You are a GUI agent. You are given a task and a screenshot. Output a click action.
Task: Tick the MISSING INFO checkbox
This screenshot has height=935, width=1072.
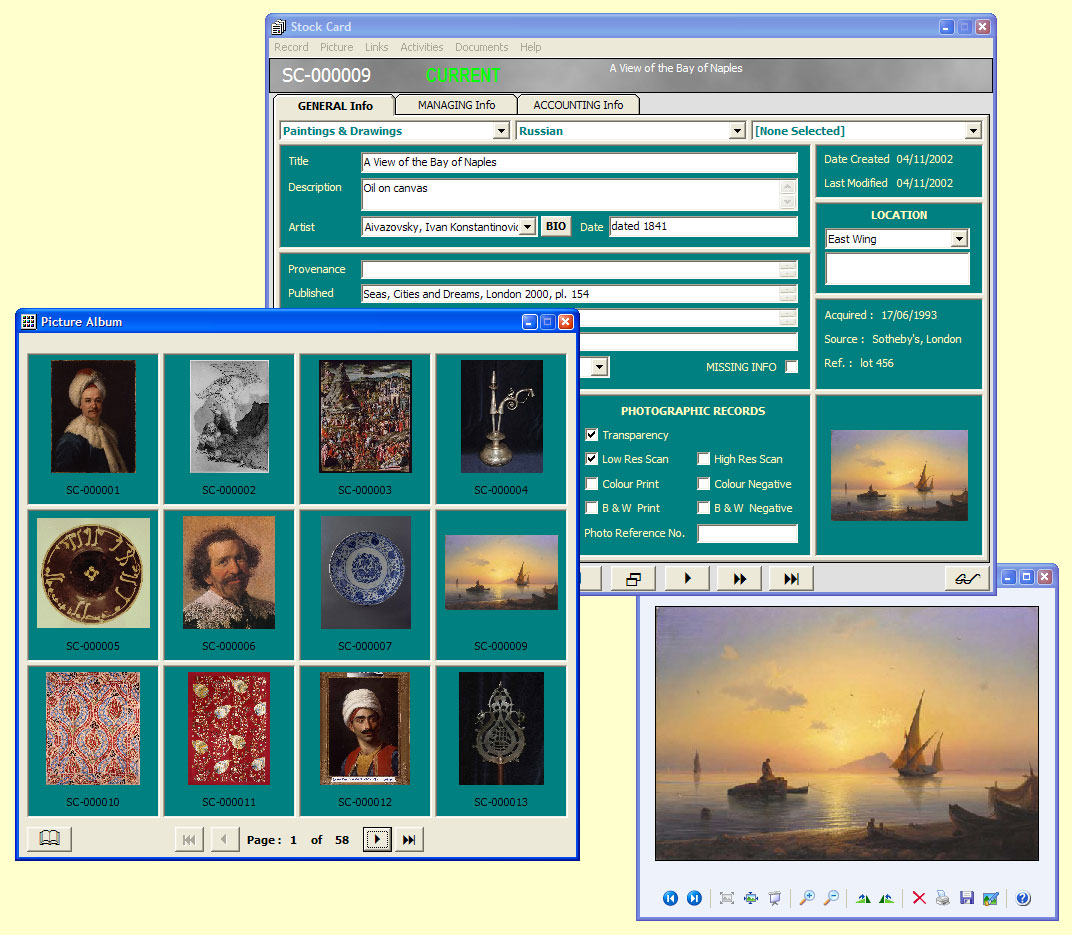pyautogui.click(x=792, y=367)
